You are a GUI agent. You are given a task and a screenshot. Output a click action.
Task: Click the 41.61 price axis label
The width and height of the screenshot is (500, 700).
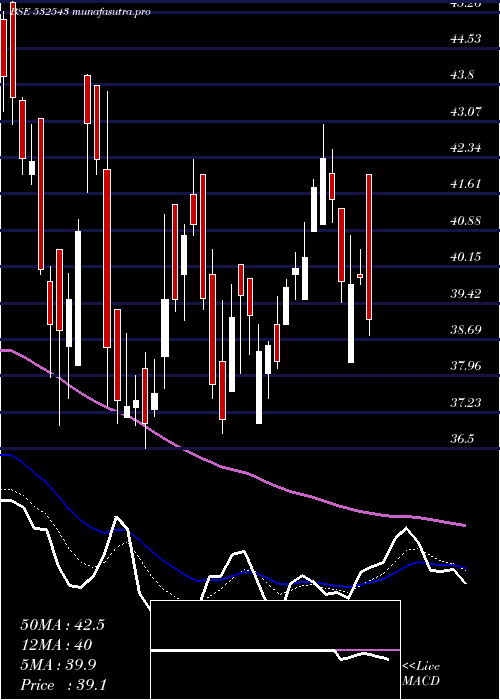(466, 184)
